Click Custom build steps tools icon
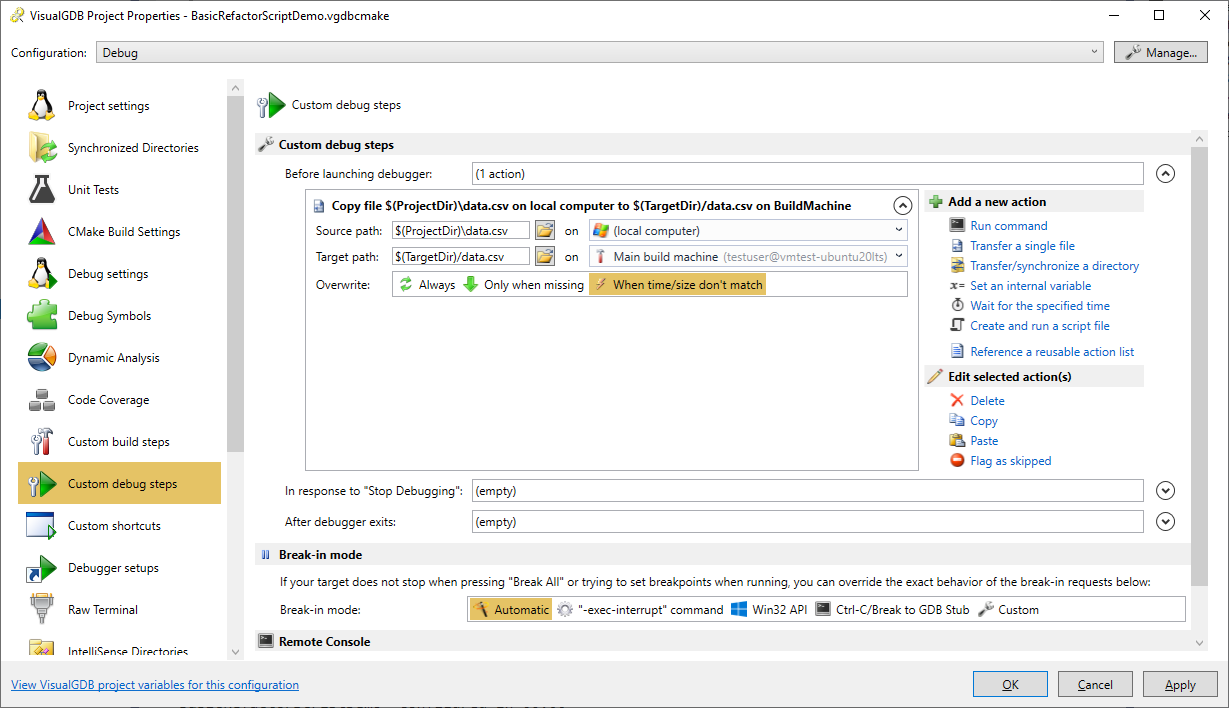 (x=42, y=441)
